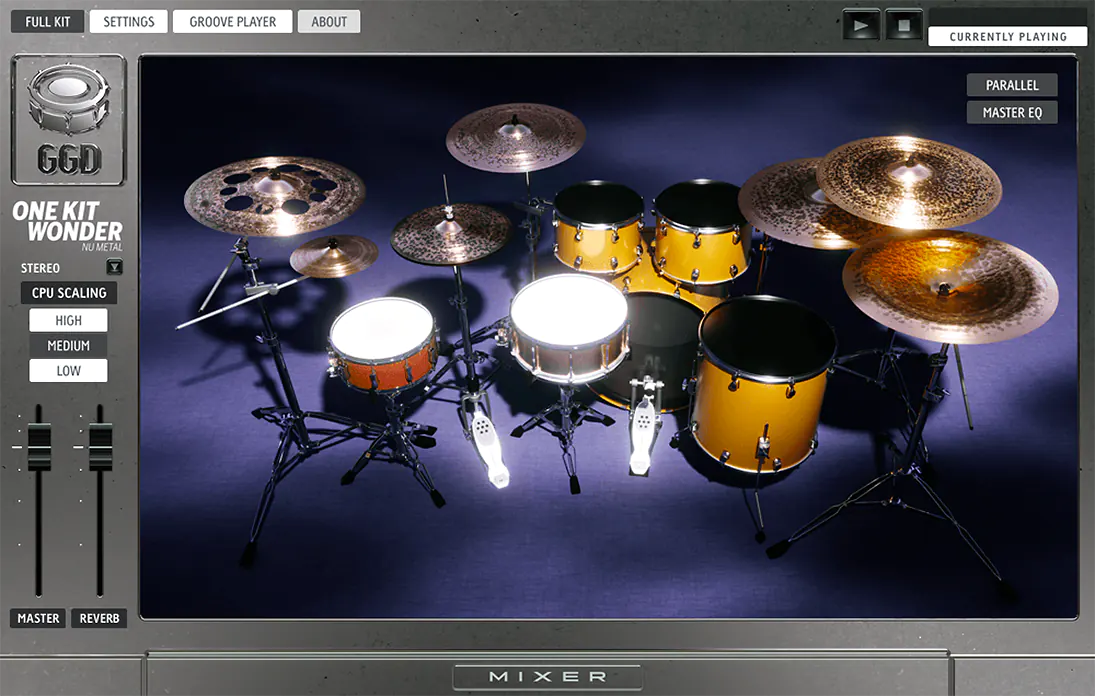Set CPU Scaling to MEDIUM

[68, 345]
